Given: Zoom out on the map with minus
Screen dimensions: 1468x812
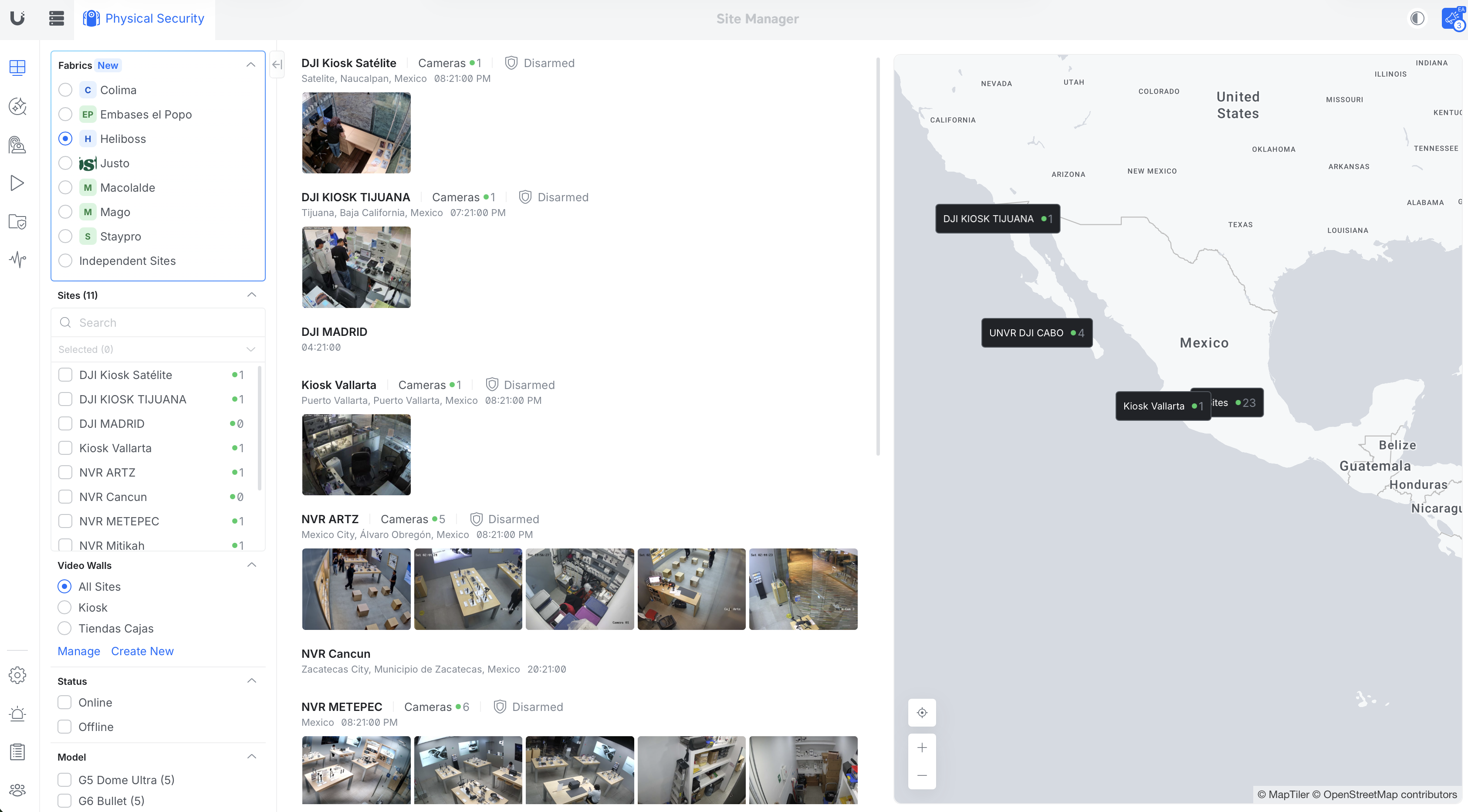Looking at the screenshot, I should pyautogui.click(x=922, y=775).
